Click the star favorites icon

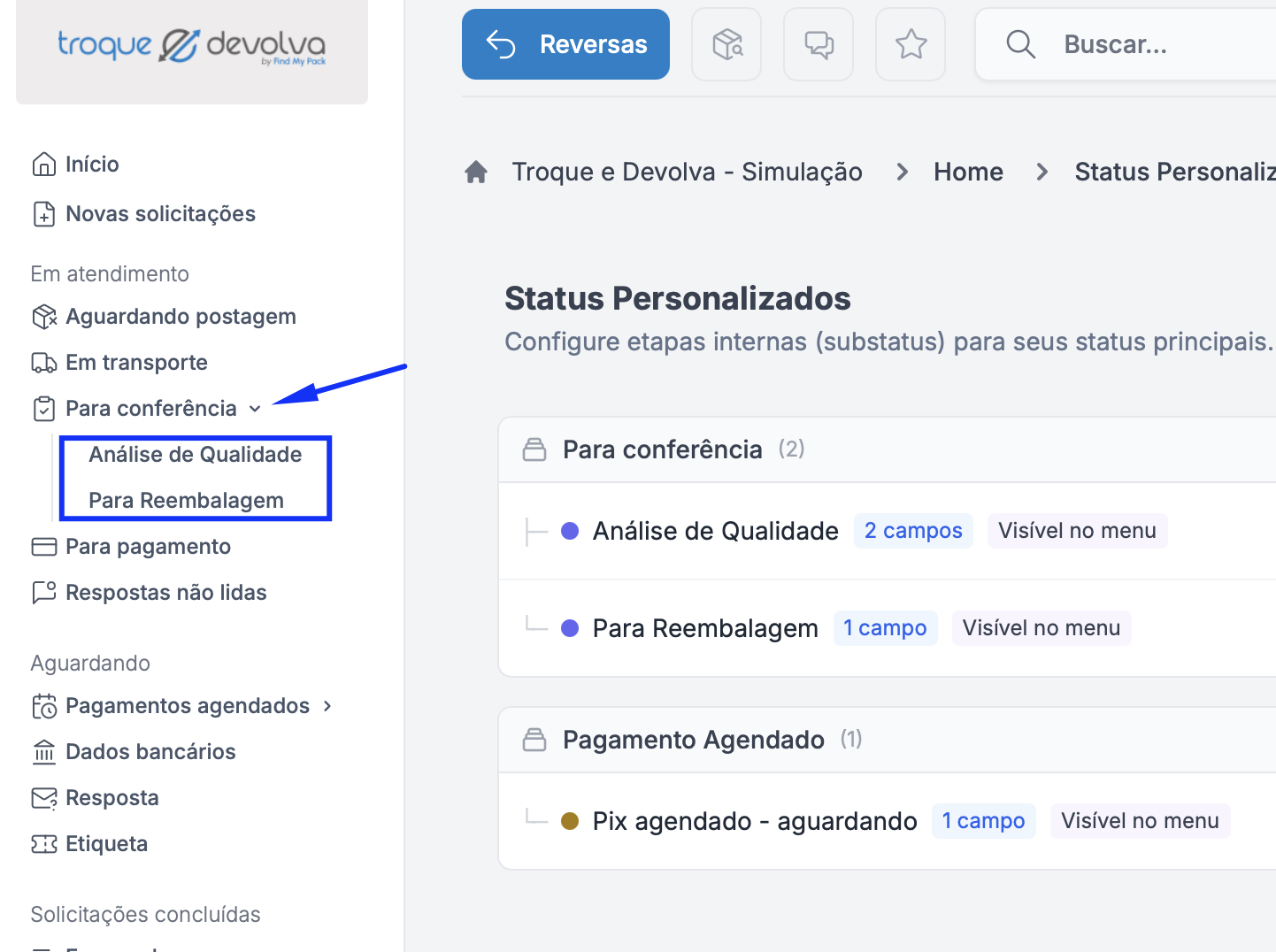911,44
